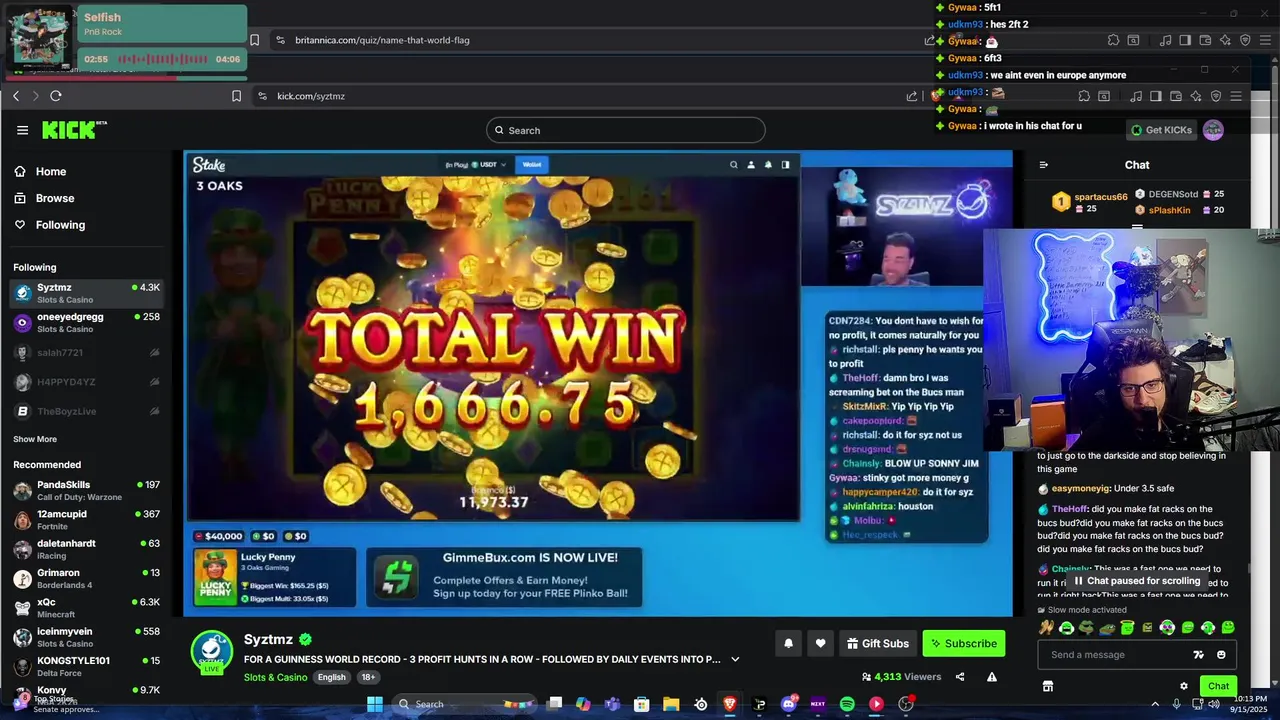The width and height of the screenshot is (1280, 720).
Task: Click the Windows taskbar Search box
Action: point(463,704)
